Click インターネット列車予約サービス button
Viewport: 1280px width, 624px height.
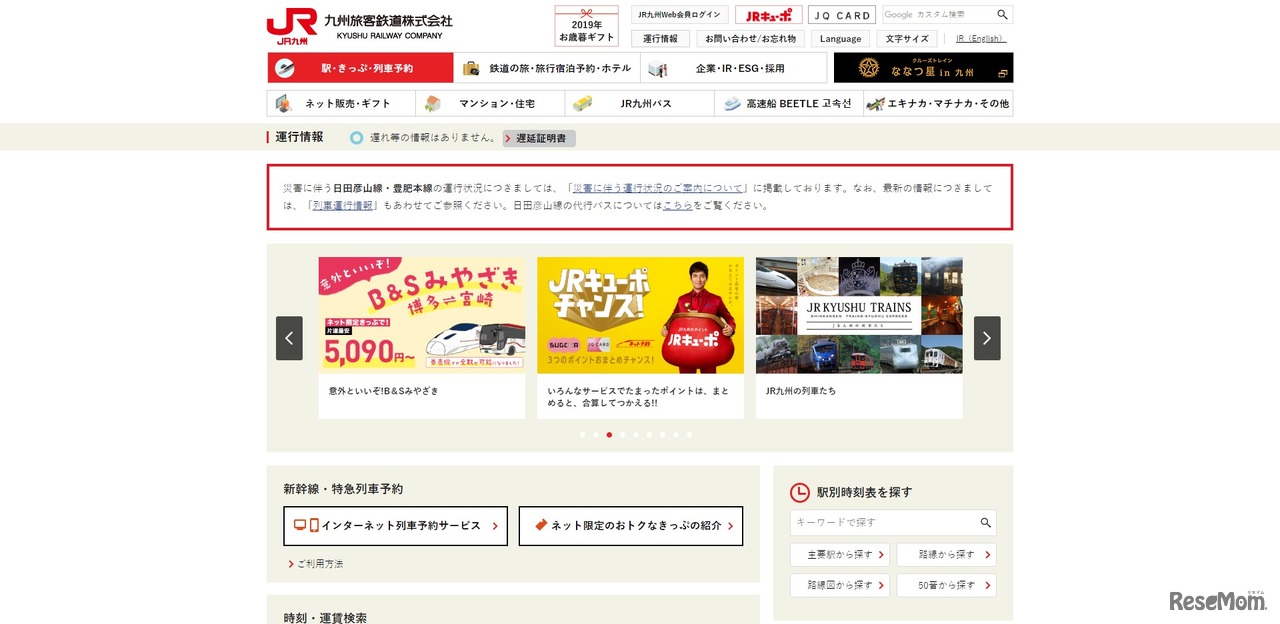pos(395,526)
